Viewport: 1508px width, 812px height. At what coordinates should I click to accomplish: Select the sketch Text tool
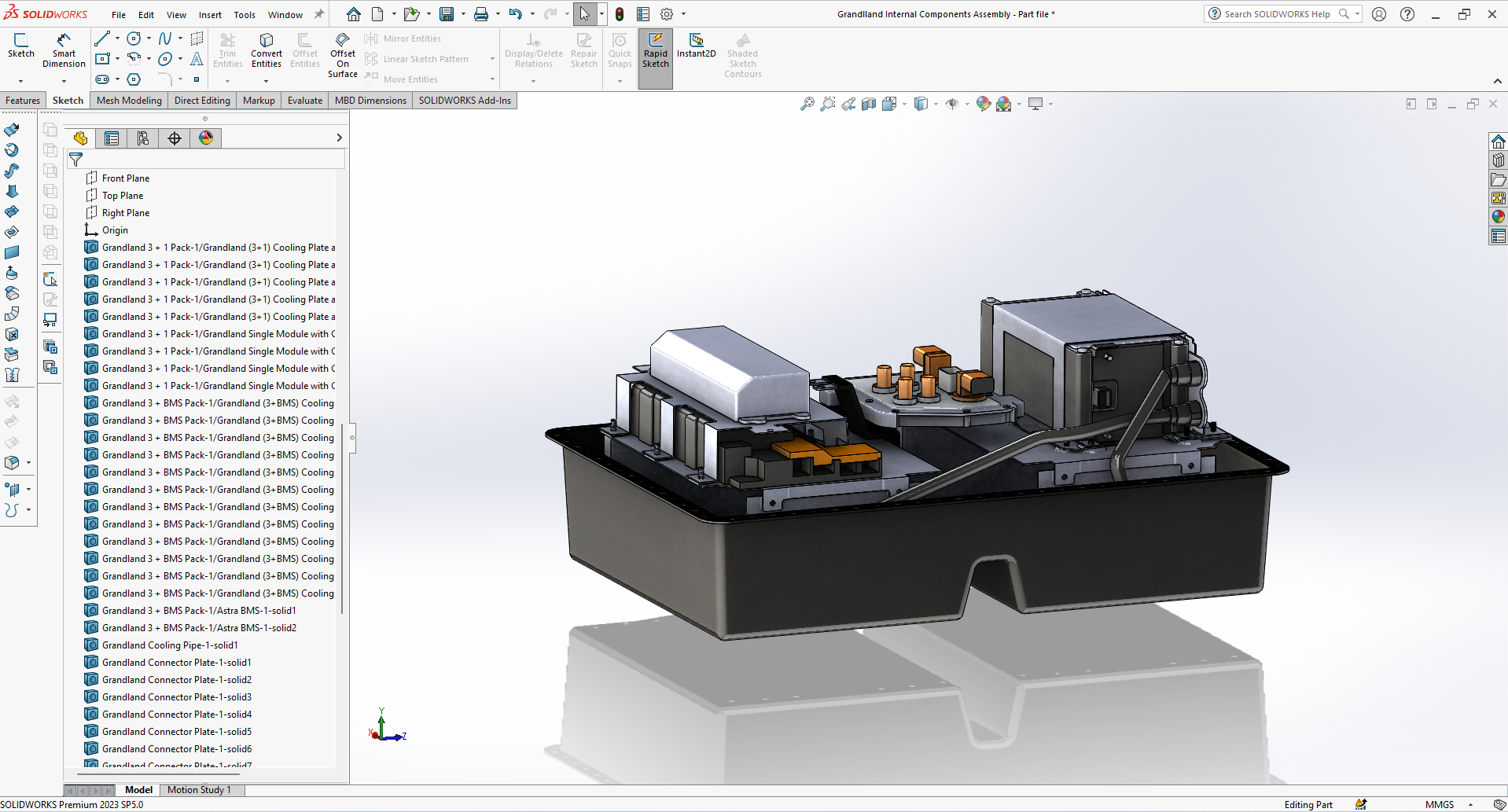click(197, 59)
